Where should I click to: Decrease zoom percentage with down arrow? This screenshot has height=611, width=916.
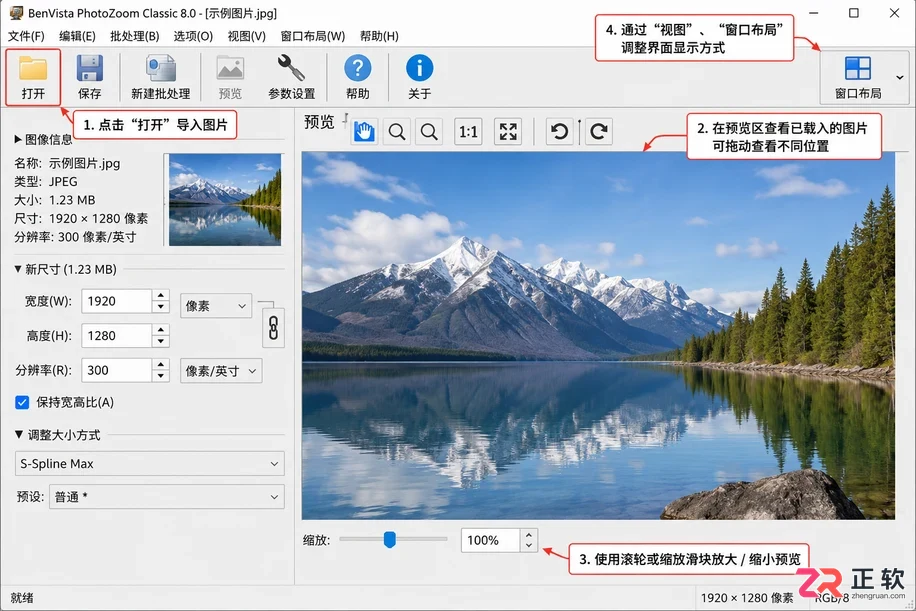point(529,546)
